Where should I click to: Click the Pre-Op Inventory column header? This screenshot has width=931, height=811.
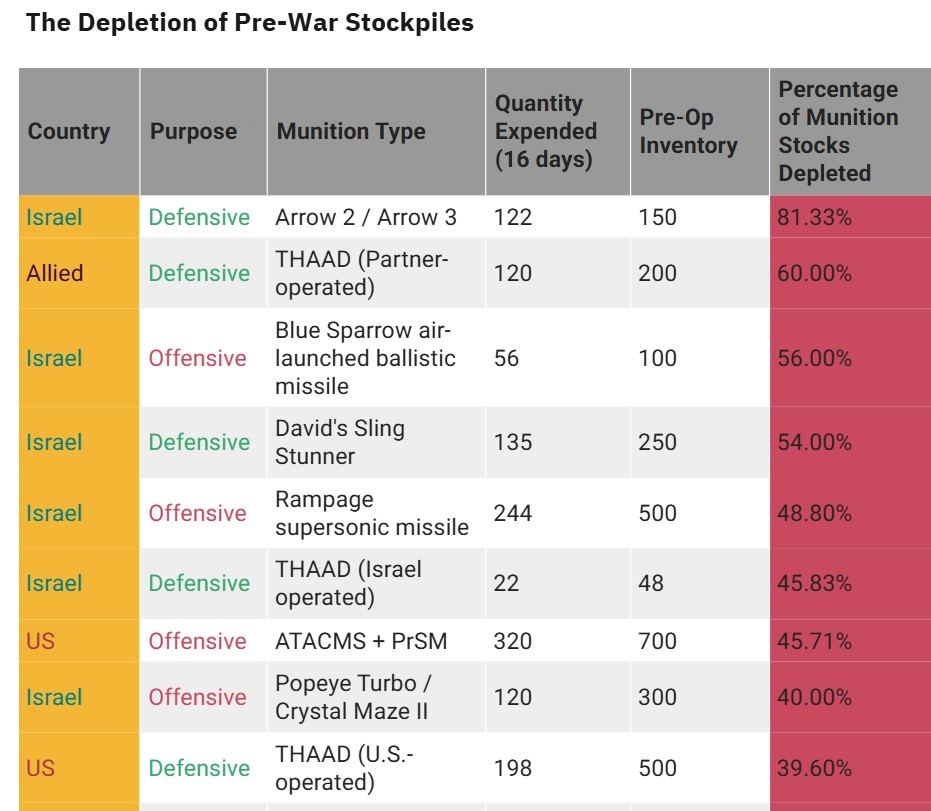[x=689, y=131]
